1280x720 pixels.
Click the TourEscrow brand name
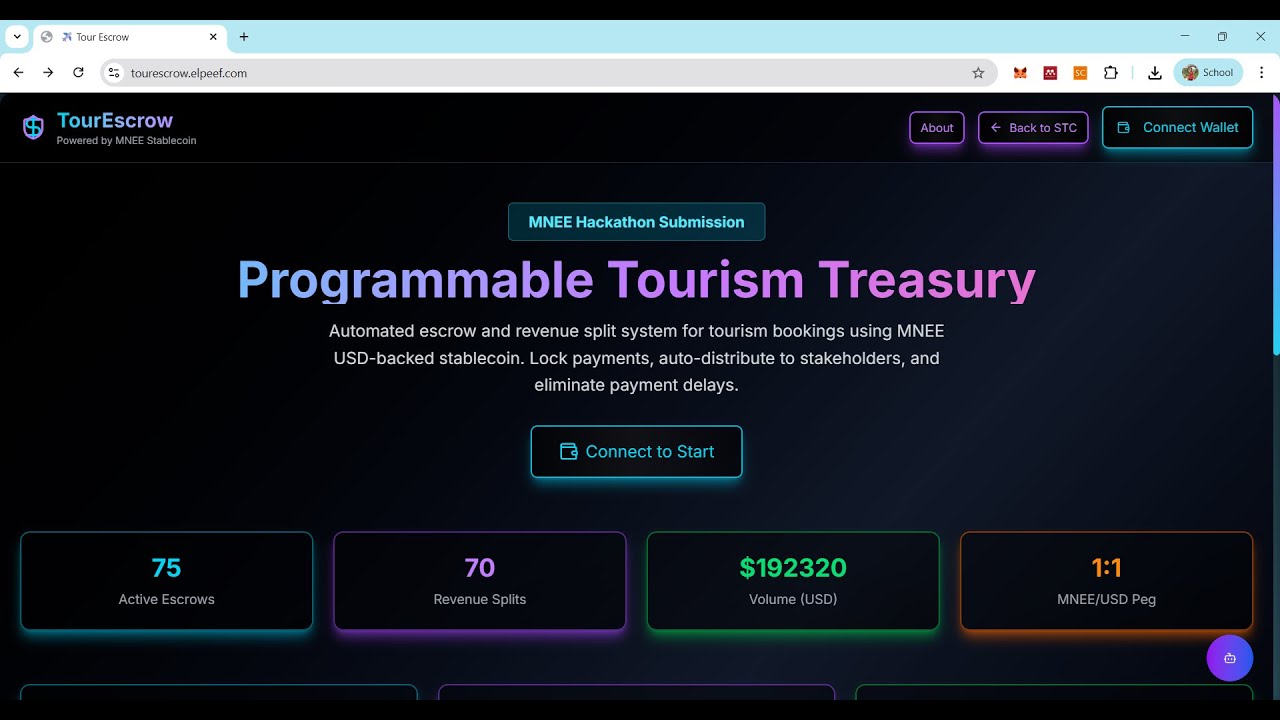115,120
